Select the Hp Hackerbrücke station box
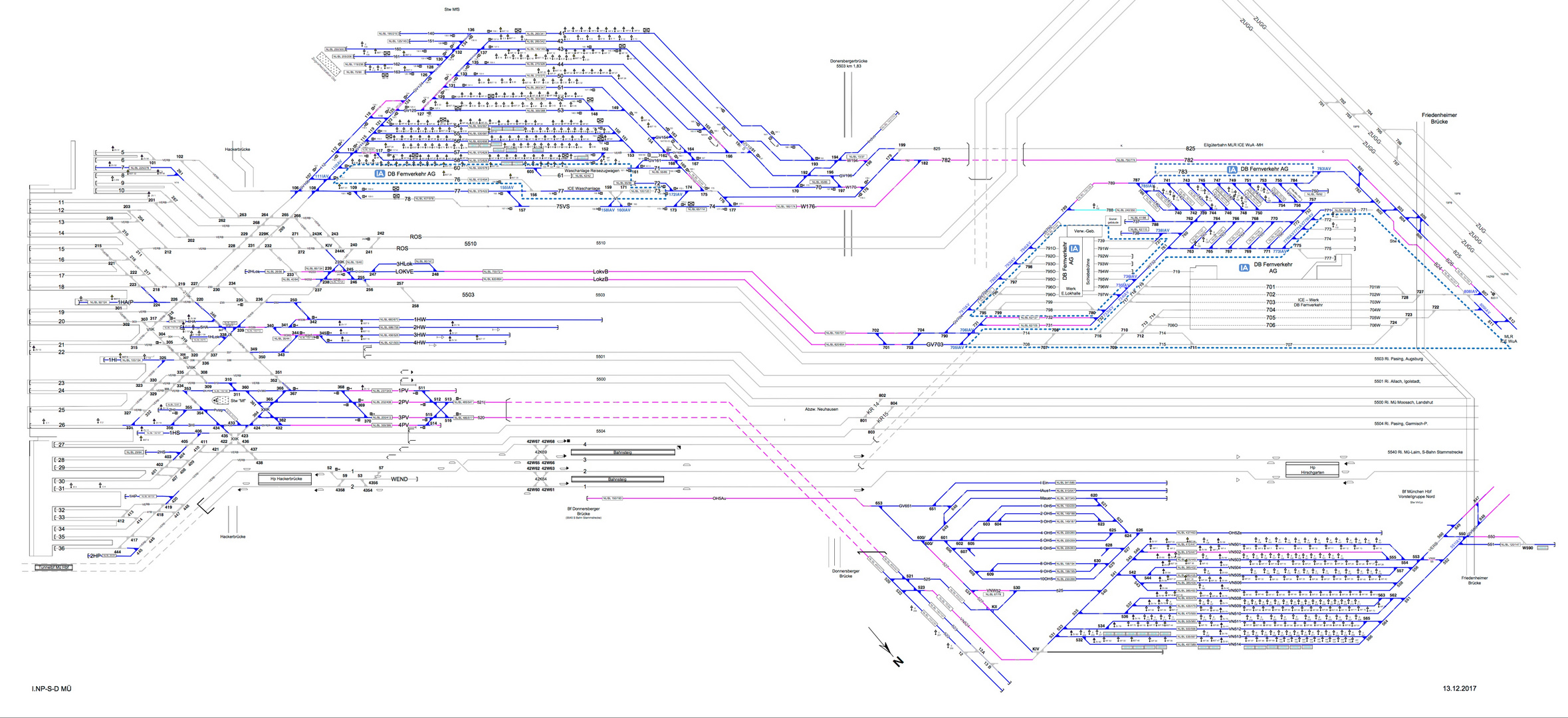1568x718 pixels. tap(286, 479)
